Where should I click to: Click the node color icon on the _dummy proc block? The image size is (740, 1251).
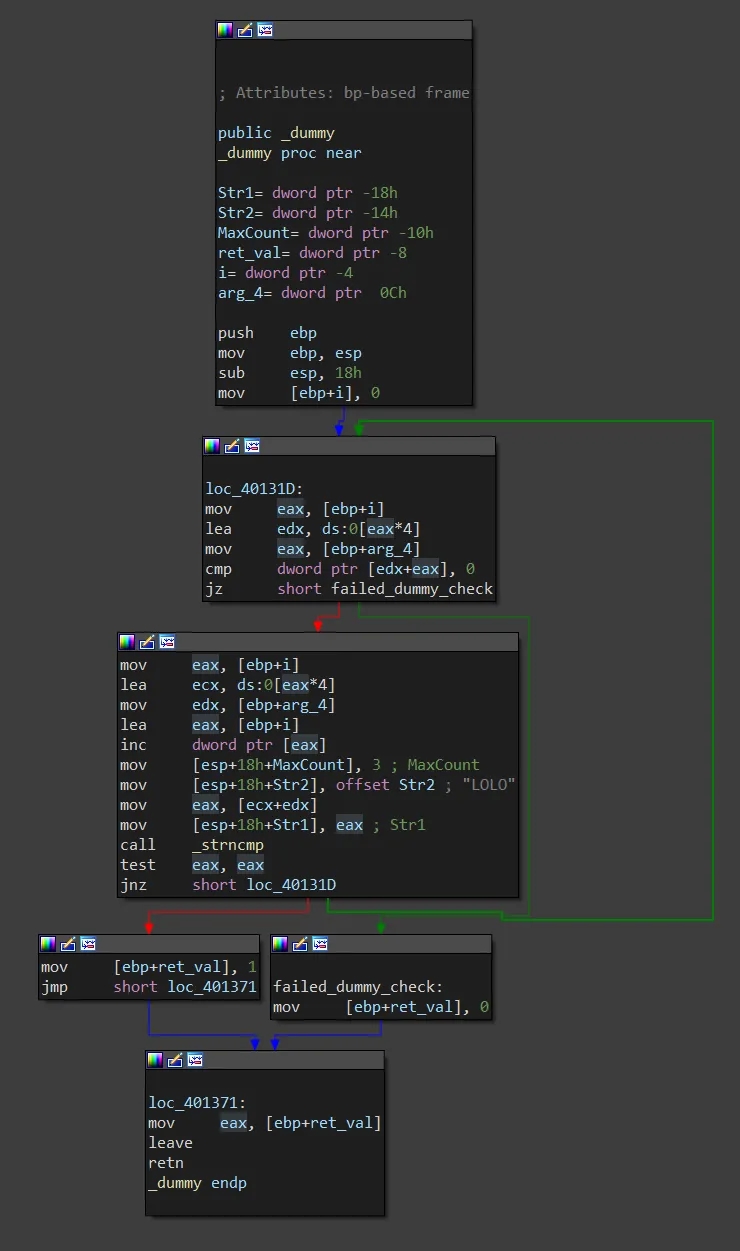(225, 30)
